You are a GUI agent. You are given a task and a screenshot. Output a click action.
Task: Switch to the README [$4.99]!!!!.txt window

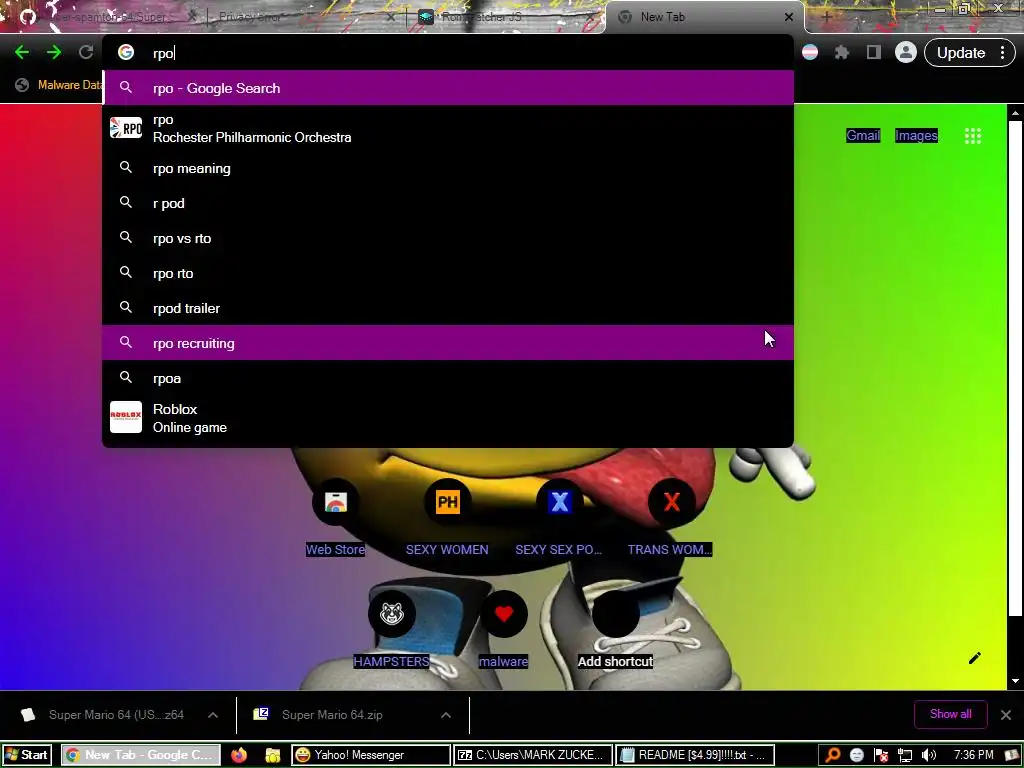point(695,755)
